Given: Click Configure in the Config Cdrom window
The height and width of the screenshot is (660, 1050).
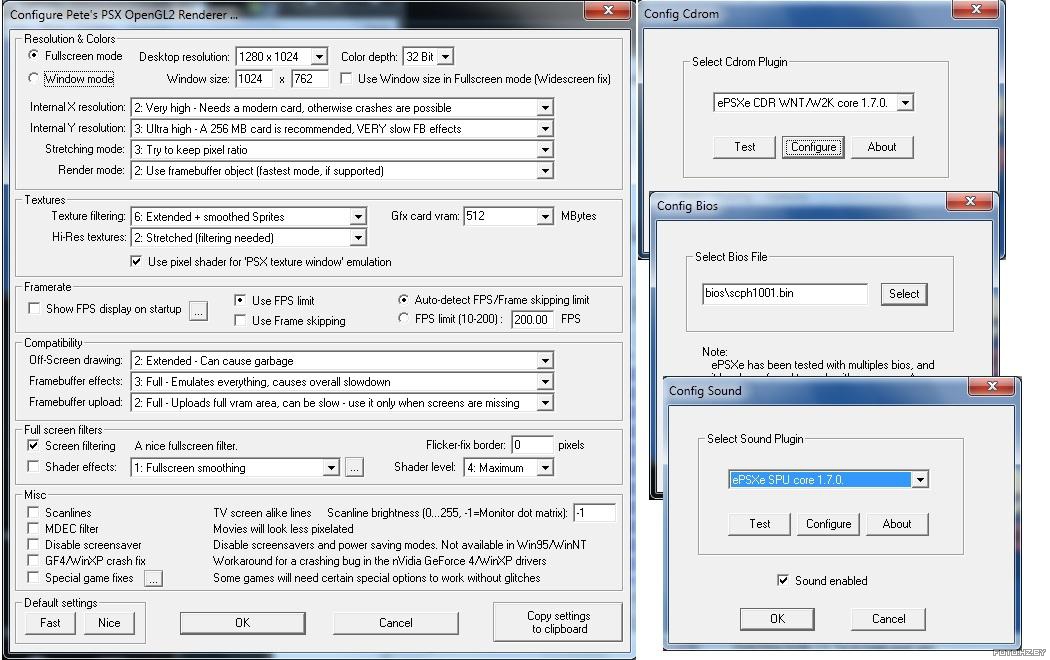Looking at the screenshot, I should tap(814, 147).
